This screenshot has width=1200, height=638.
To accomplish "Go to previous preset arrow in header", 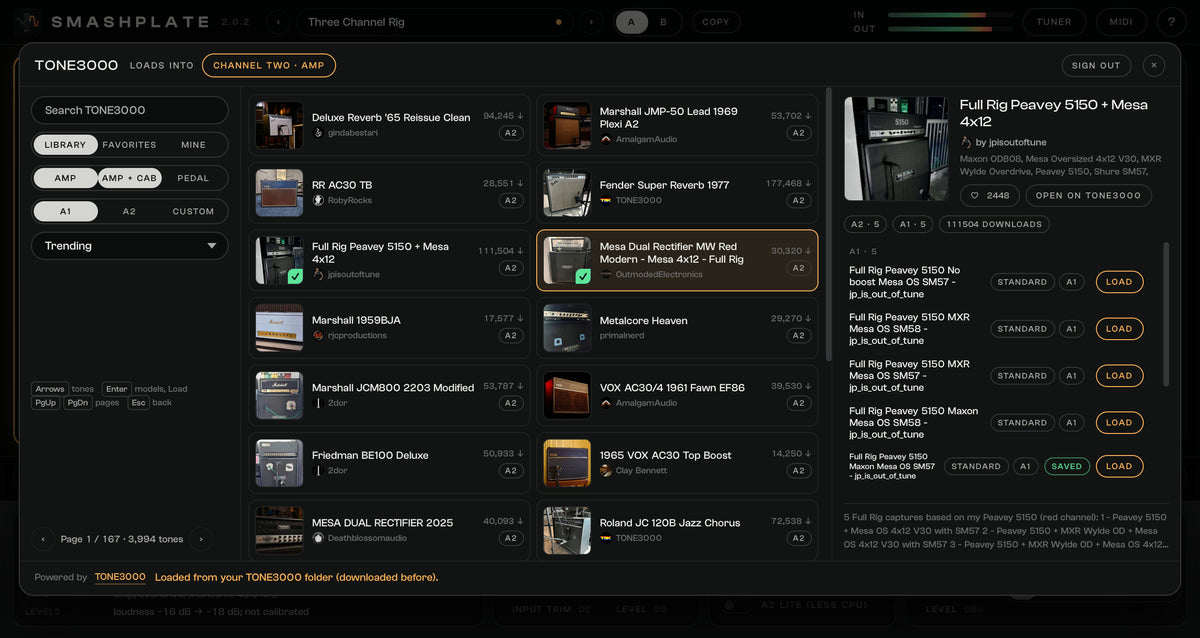I will click(279, 22).
